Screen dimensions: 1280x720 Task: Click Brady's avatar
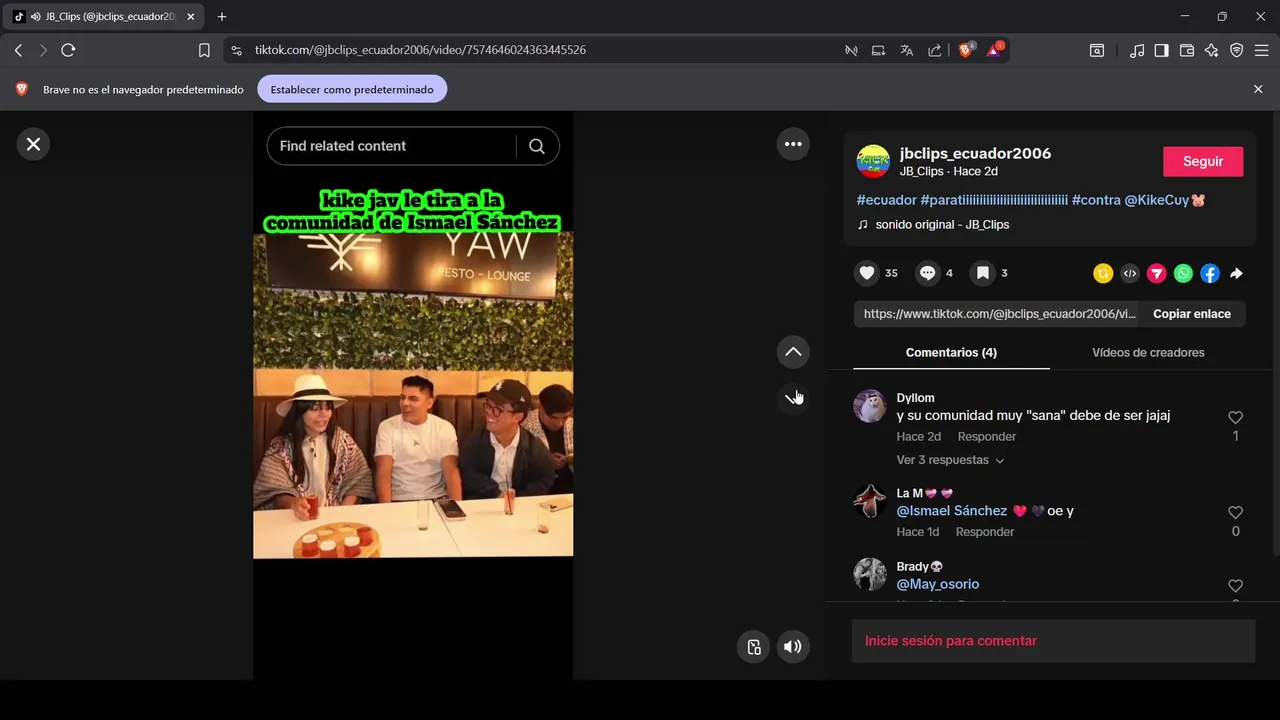click(870, 575)
